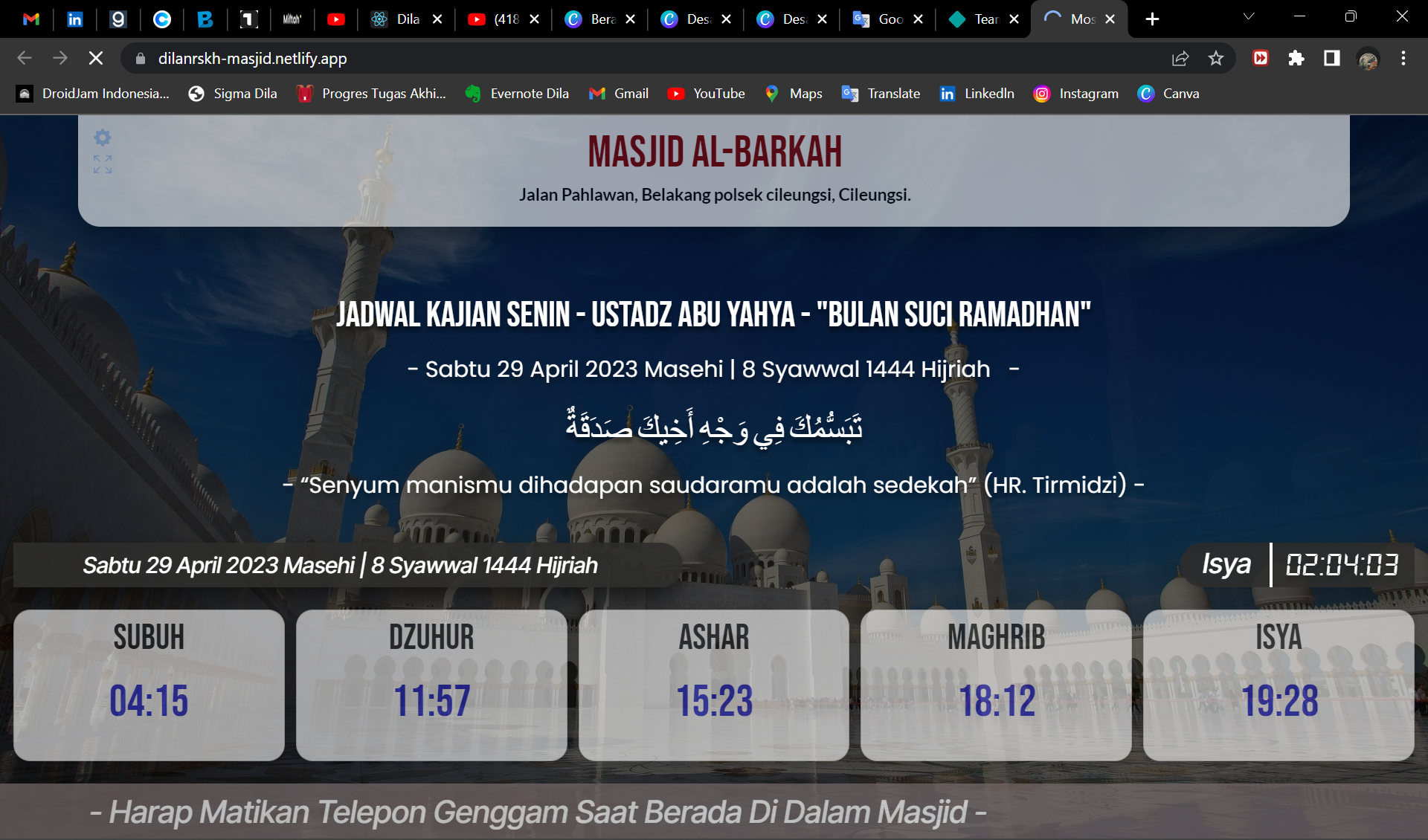
Task: Switch to the pinned LinkedIn tab
Action: (74, 19)
